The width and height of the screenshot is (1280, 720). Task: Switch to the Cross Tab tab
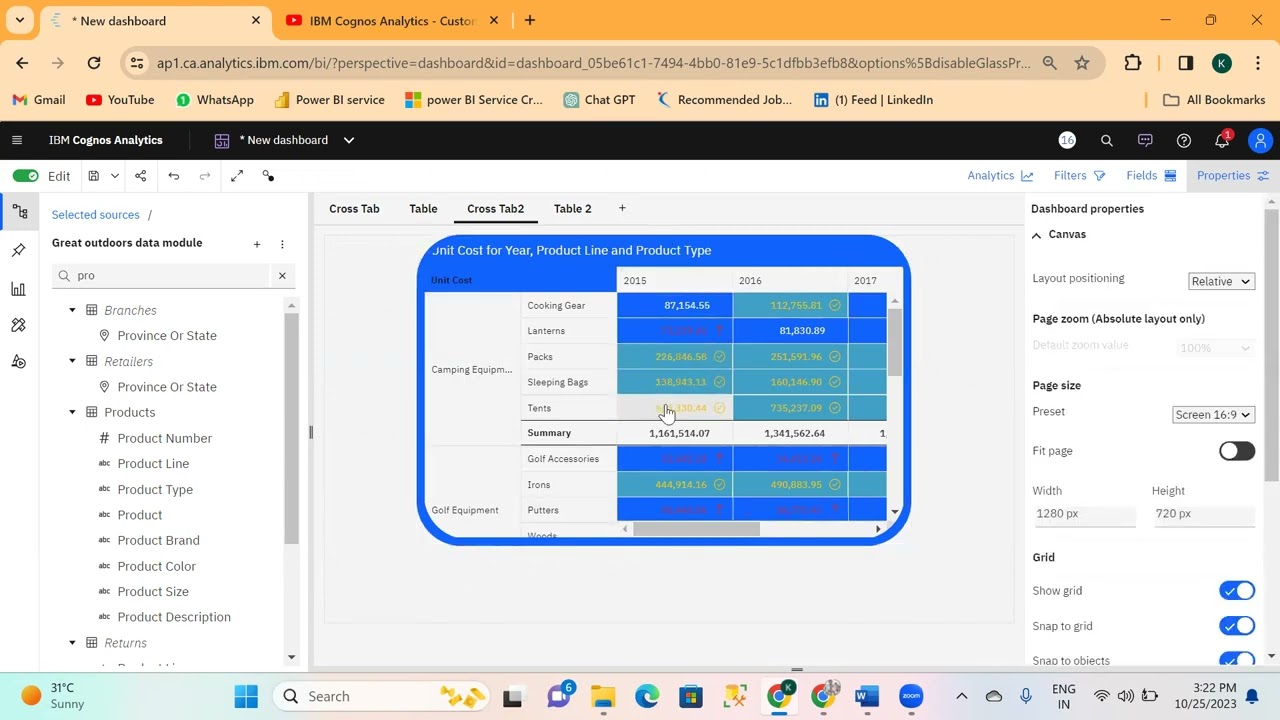click(354, 209)
